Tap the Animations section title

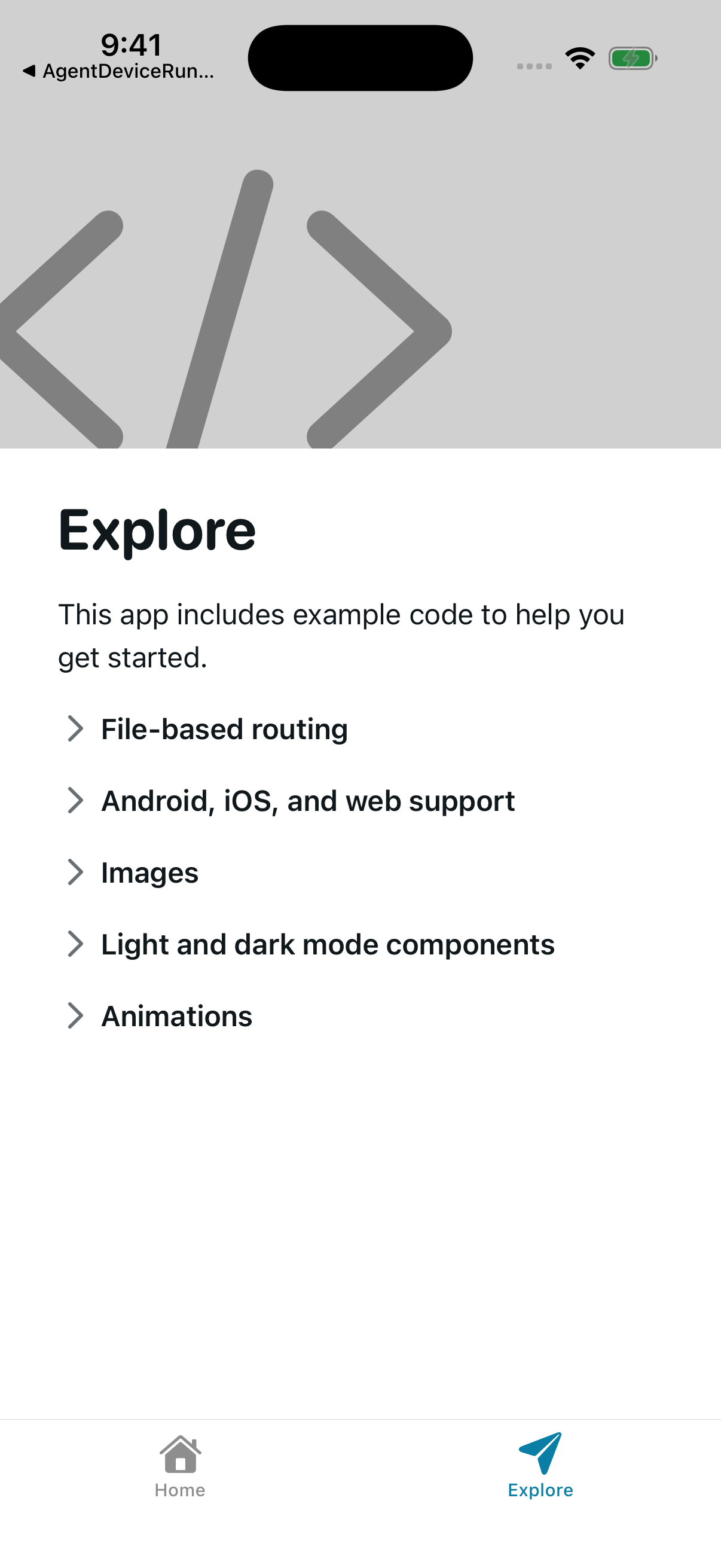(176, 1017)
